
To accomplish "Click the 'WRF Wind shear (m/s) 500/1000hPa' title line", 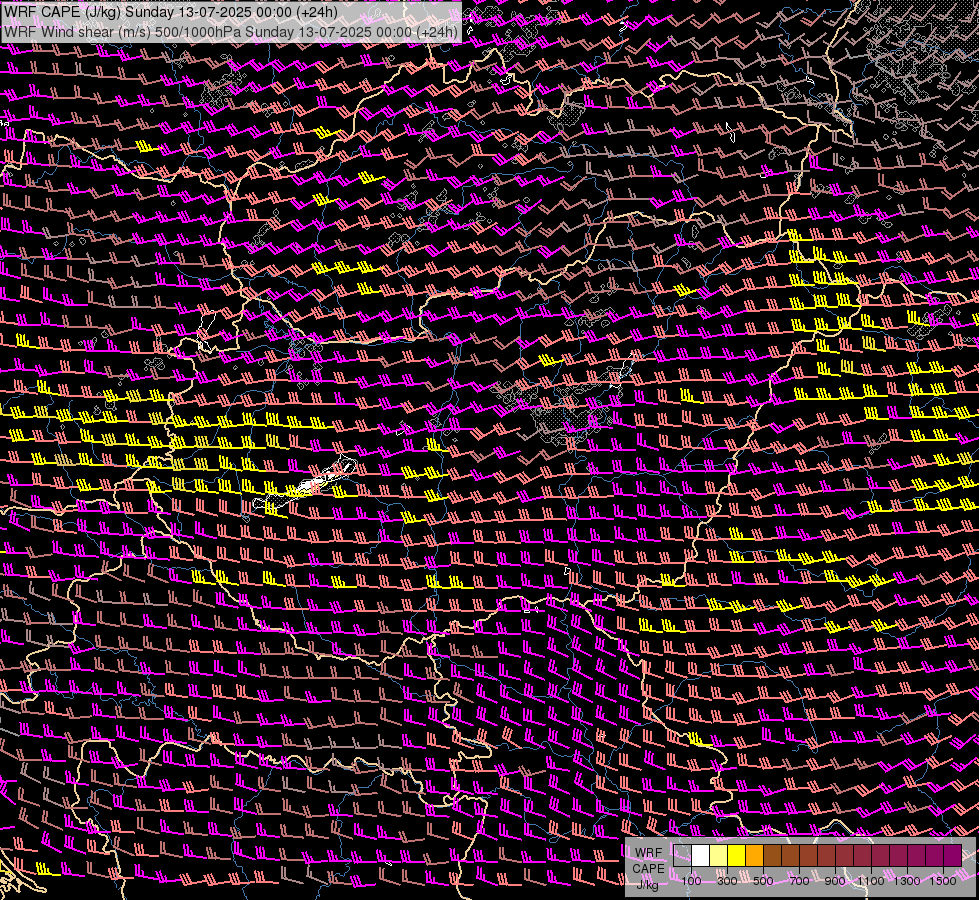I will tap(231, 31).
